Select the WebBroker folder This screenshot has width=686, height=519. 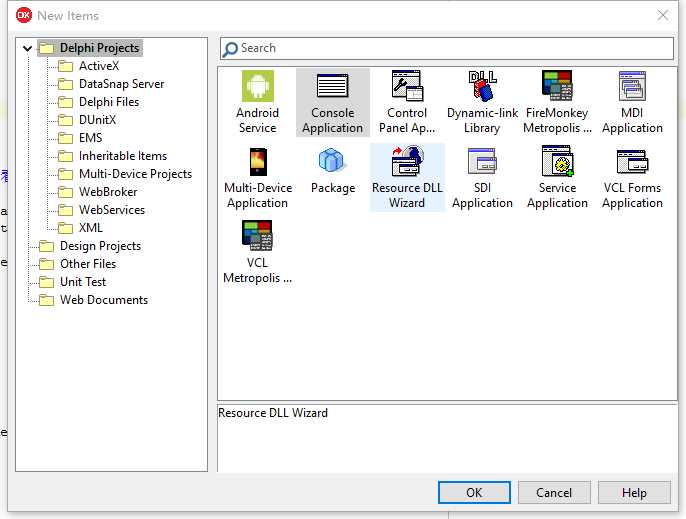coord(108,192)
